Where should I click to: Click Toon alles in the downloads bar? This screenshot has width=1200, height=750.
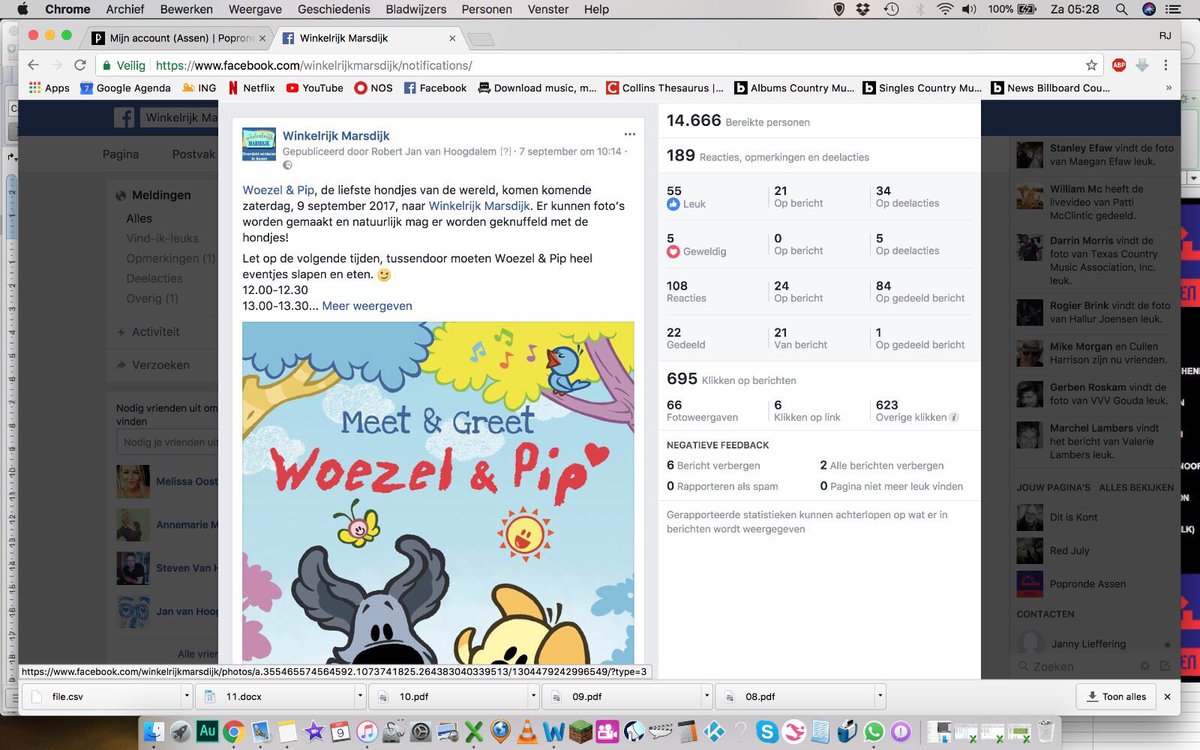click(x=1116, y=696)
